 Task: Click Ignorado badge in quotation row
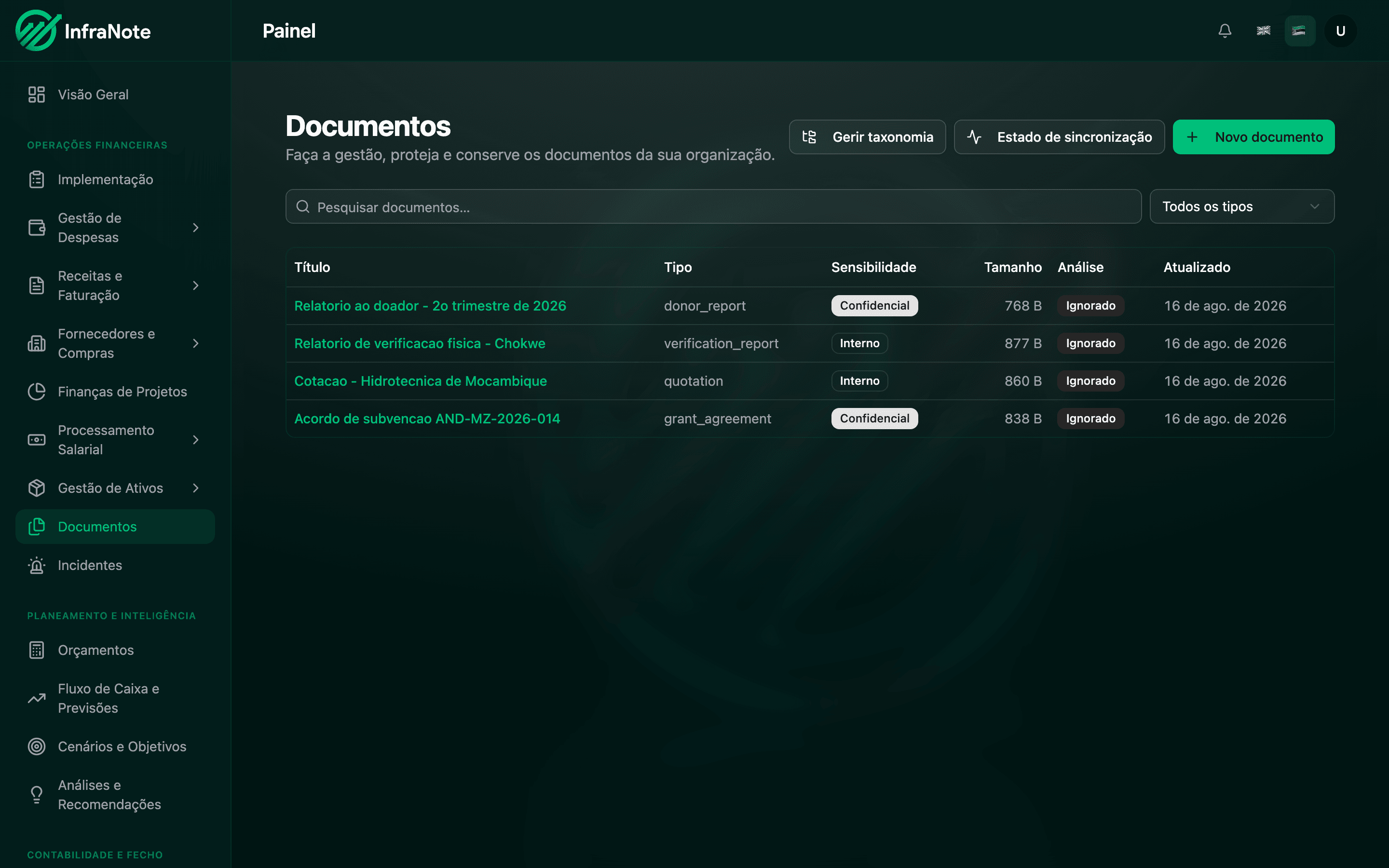[x=1090, y=380]
